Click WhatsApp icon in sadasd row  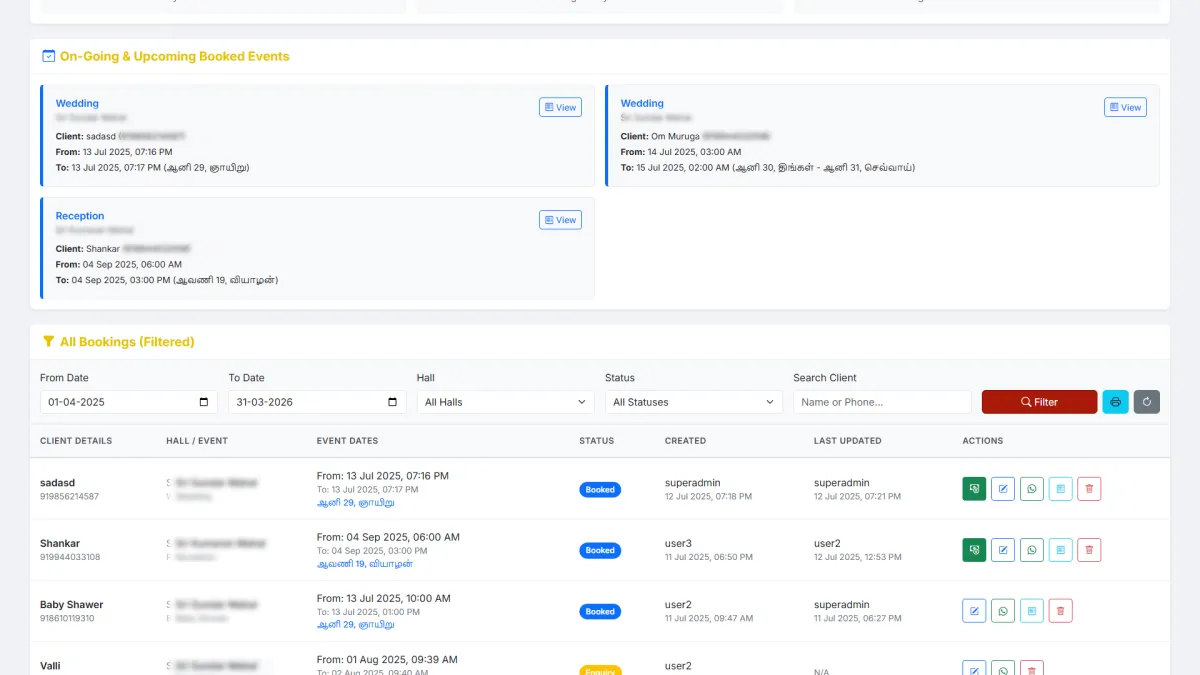(1032, 489)
